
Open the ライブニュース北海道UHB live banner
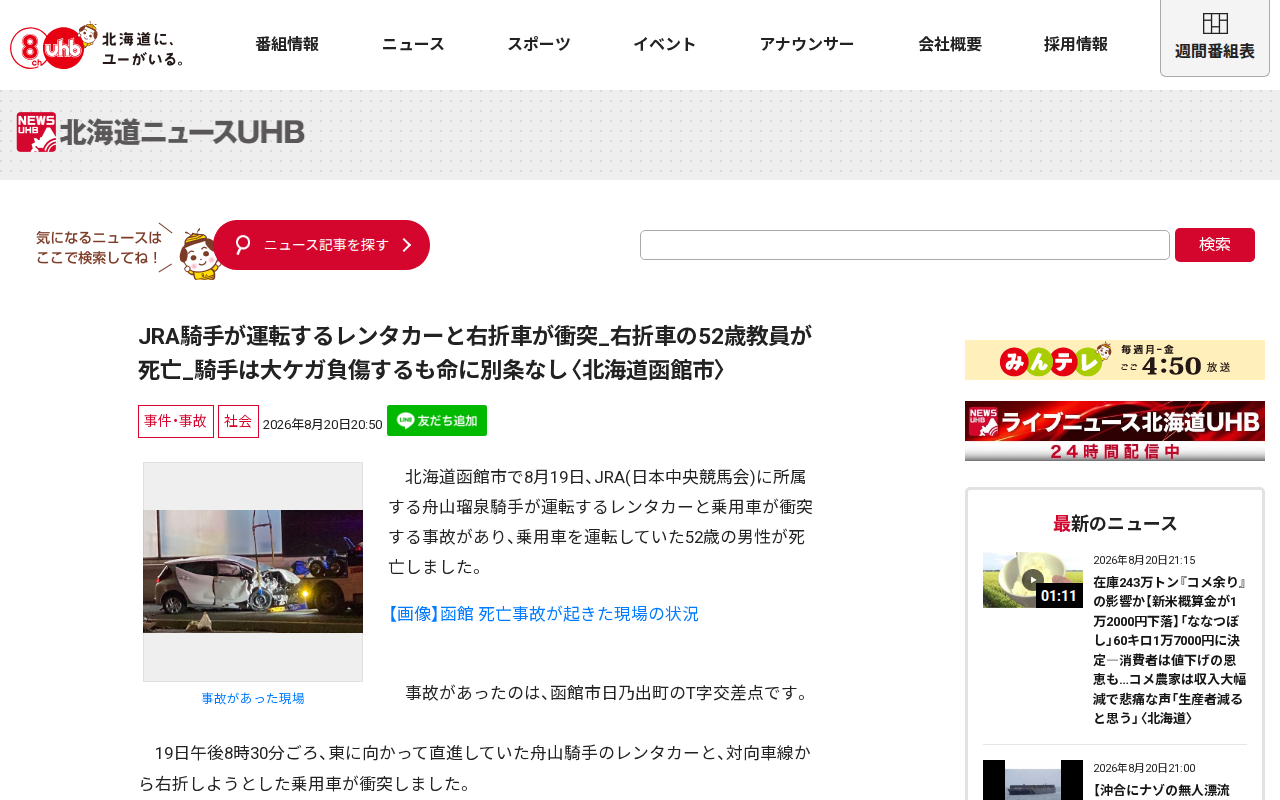1115,431
